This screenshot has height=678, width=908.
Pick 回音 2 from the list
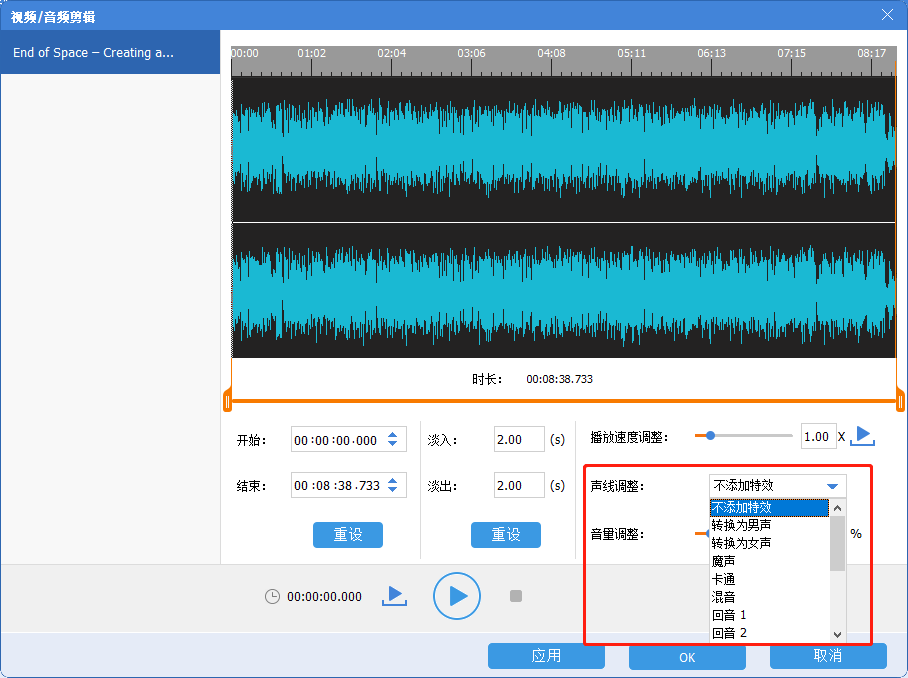pos(769,633)
